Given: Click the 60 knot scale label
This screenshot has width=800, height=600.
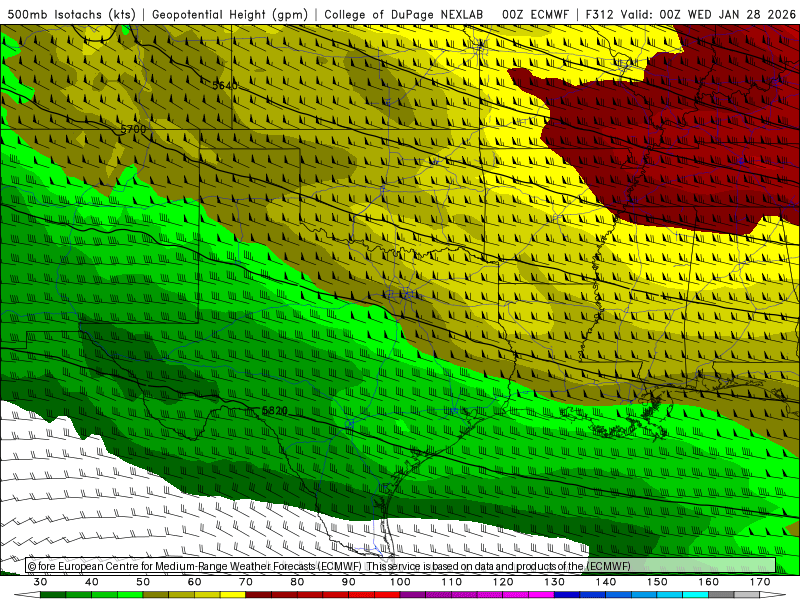Looking at the screenshot, I should click(x=194, y=582).
